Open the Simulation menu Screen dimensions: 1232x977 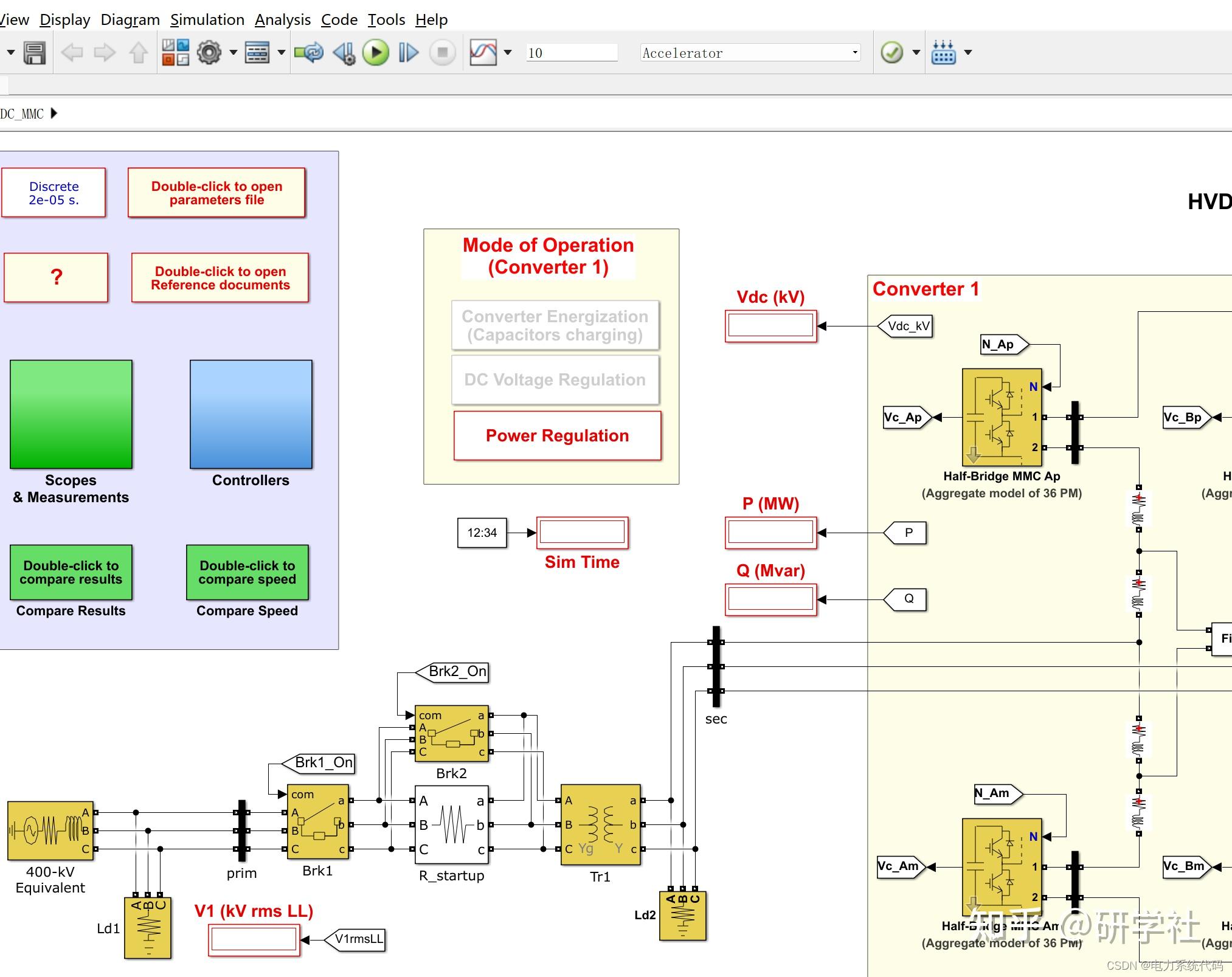[x=207, y=19]
